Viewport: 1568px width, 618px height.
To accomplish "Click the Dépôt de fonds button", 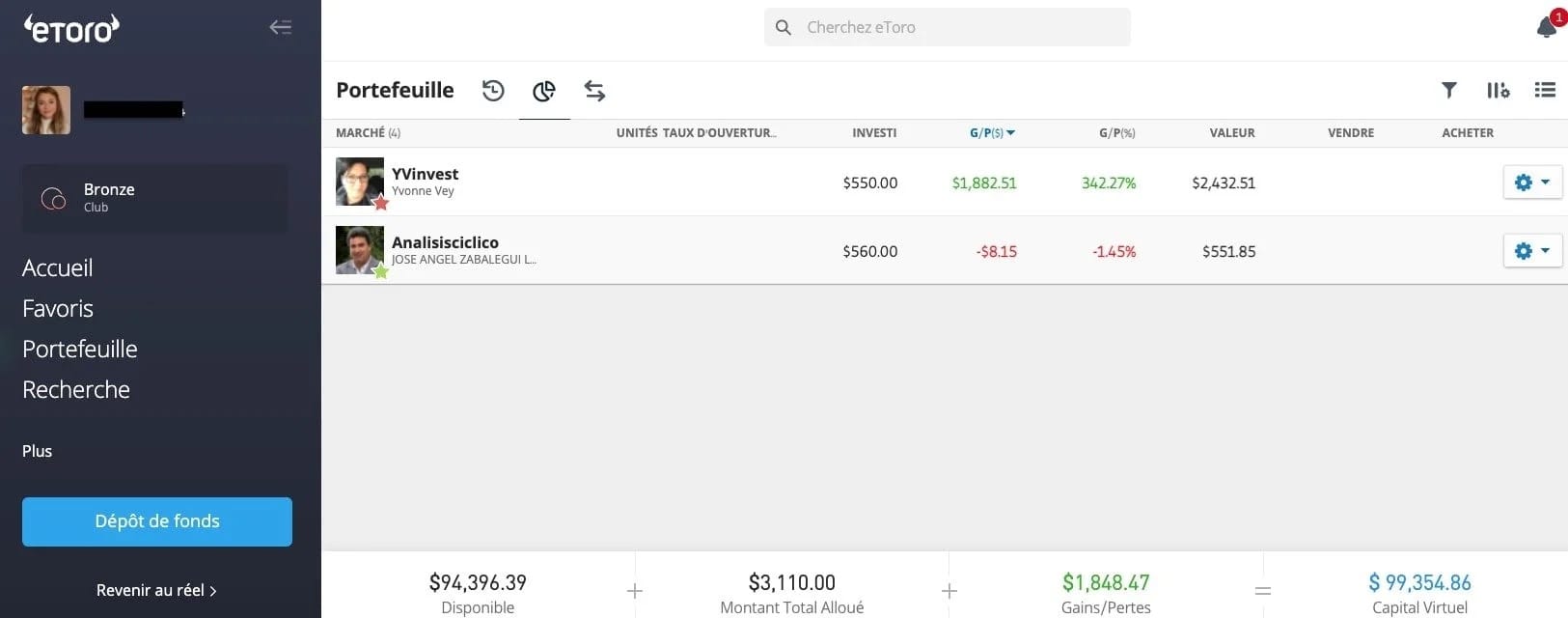I will click(x=157, y=521).
